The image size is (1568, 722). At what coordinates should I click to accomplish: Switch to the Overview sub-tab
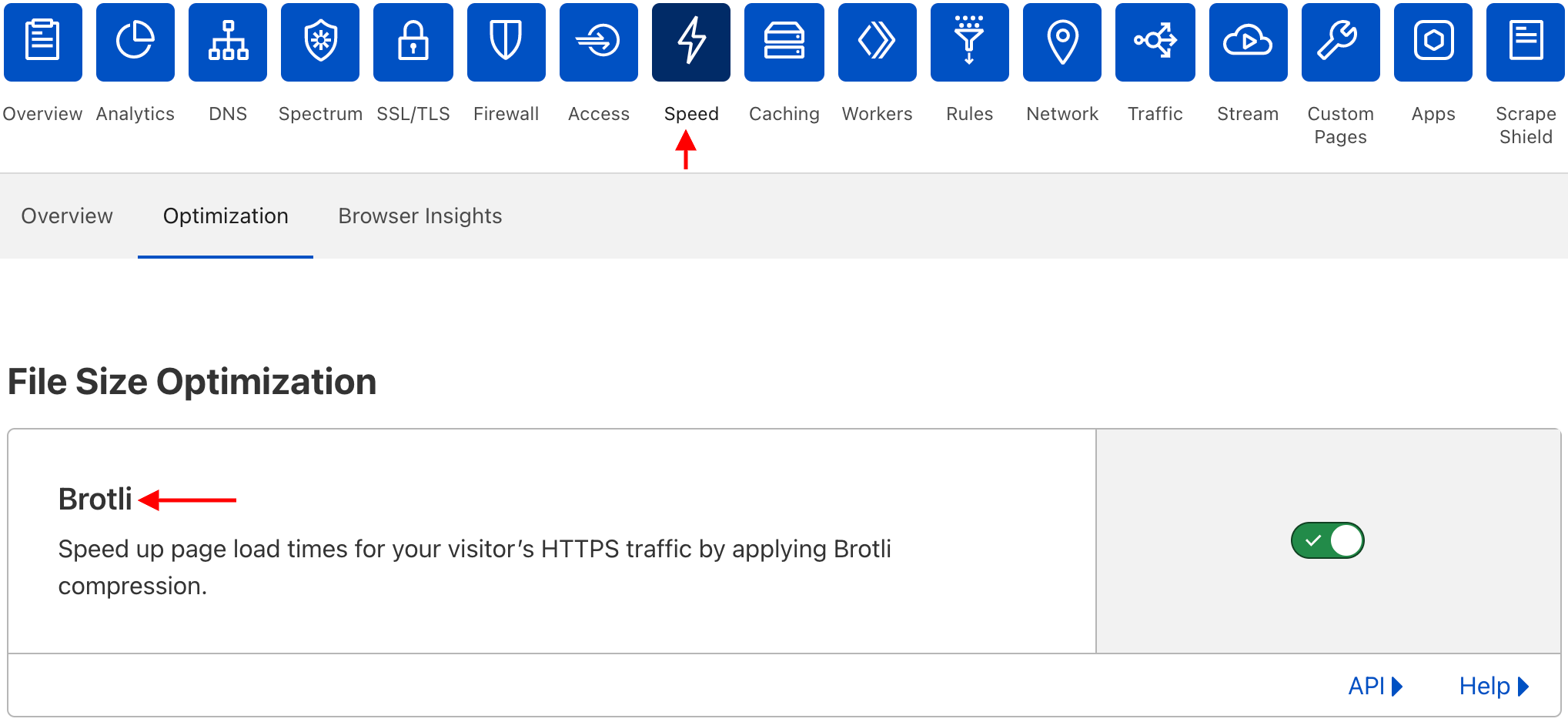pos(67,216)
